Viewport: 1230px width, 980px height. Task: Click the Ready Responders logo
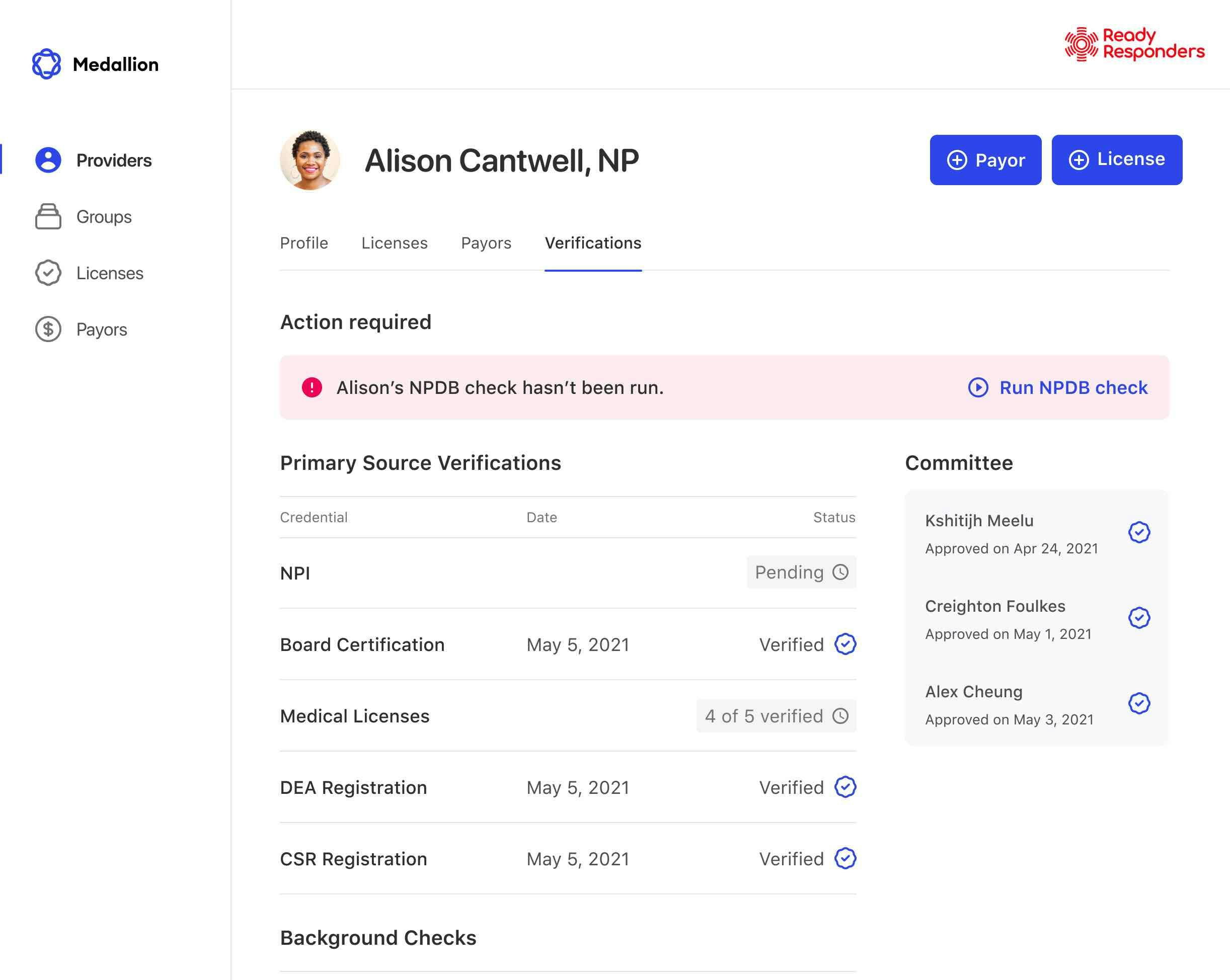pos(1134,44)
